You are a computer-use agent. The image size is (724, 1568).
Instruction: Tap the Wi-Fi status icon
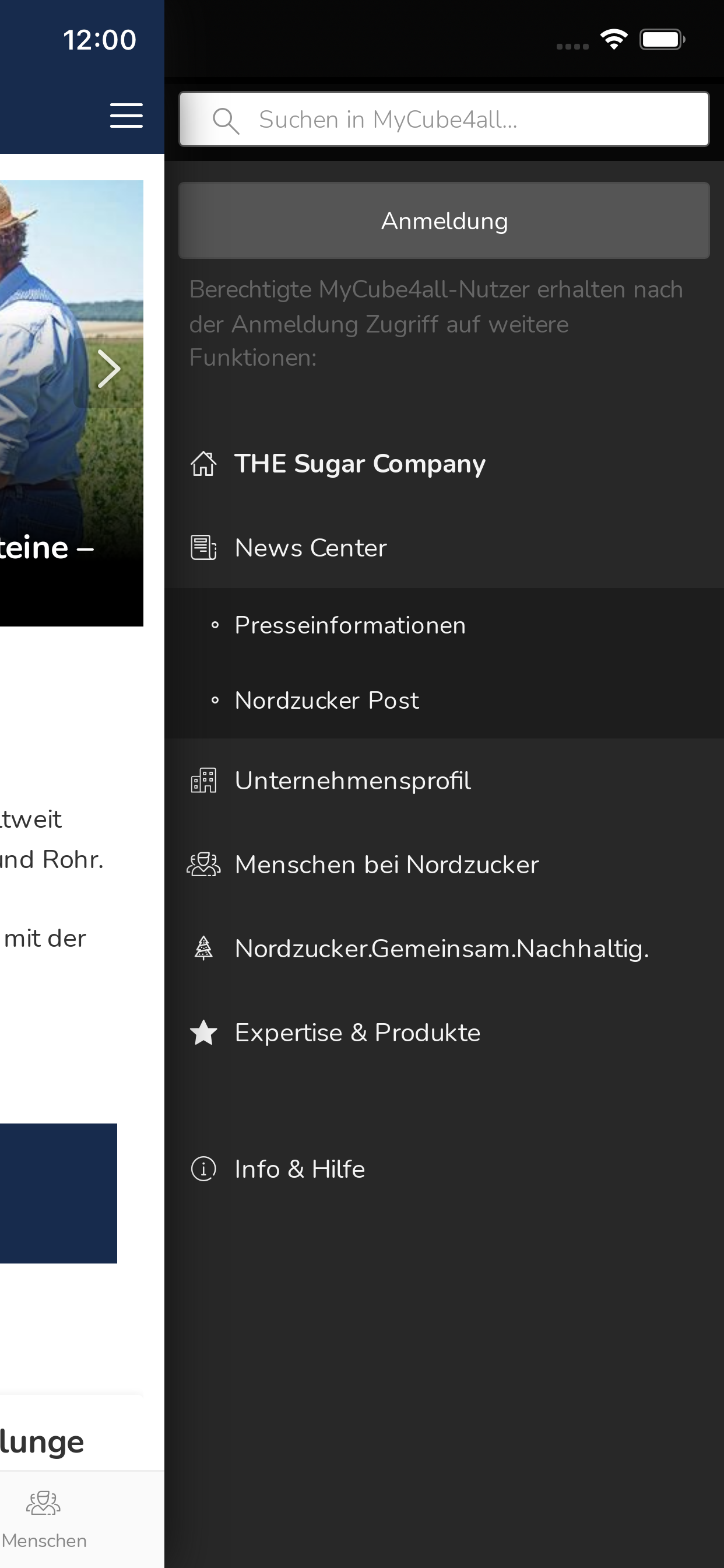tap(614, 40)
